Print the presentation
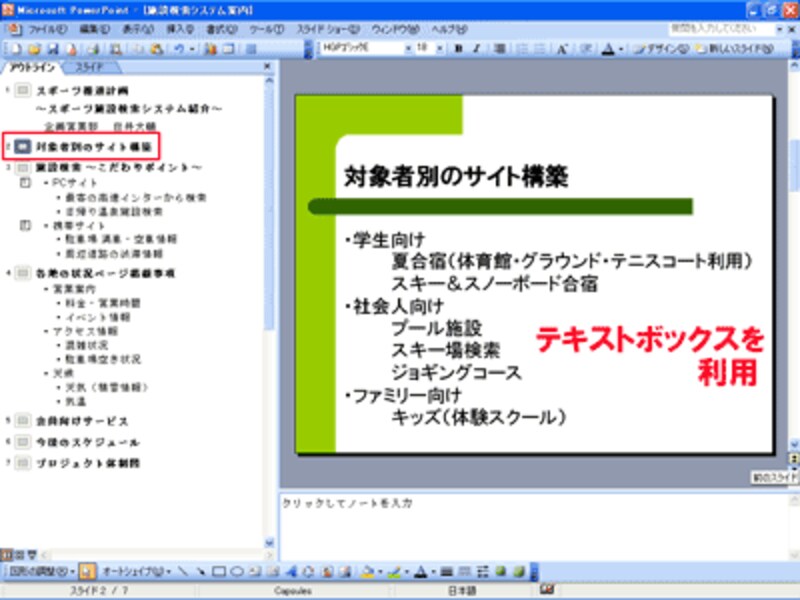 93,49
